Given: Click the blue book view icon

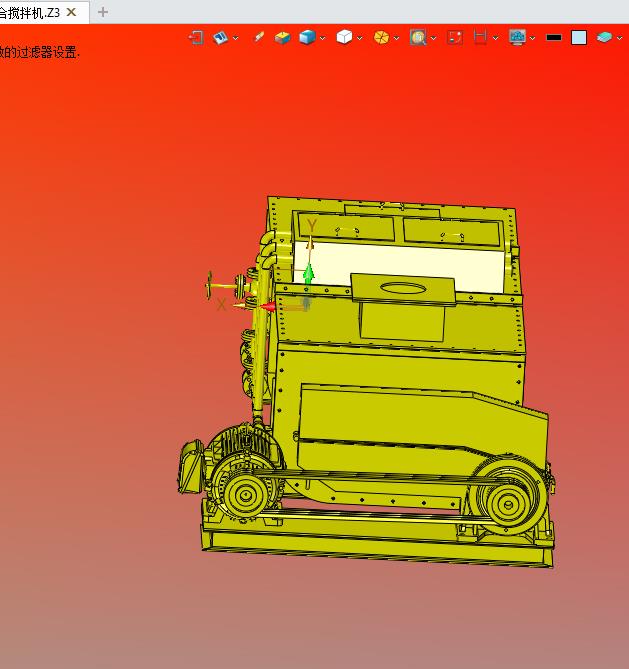Looking at the screenshot, I should coord(221,38).
